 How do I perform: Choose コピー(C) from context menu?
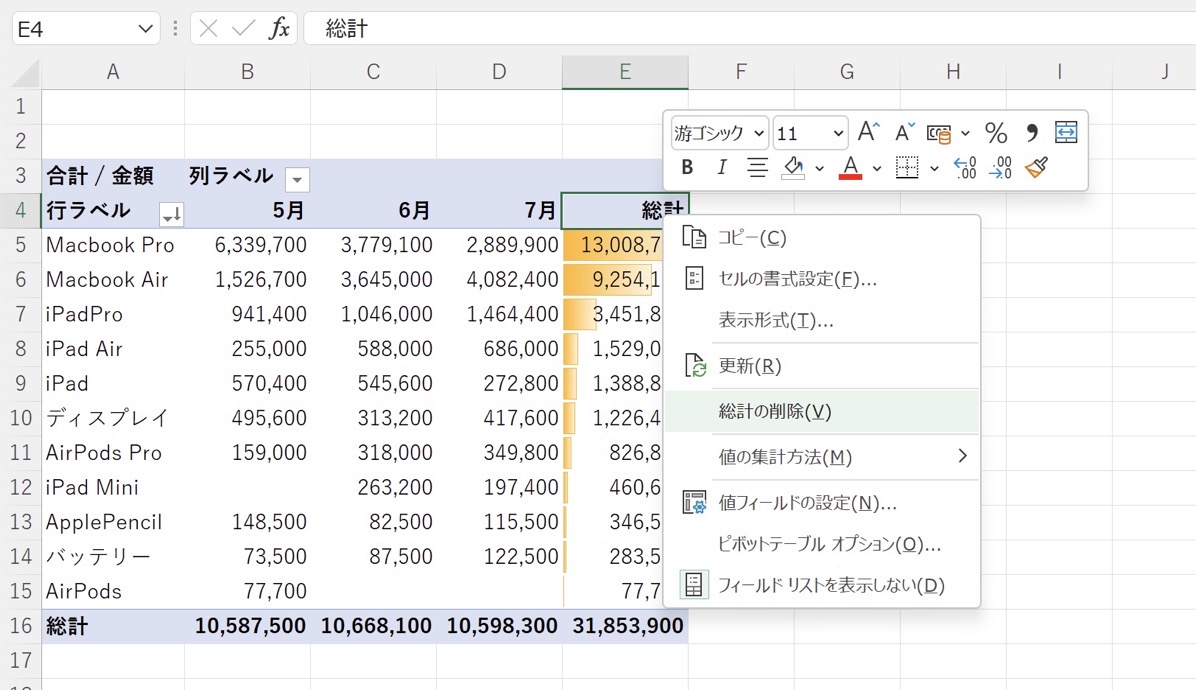pos(821,237)
